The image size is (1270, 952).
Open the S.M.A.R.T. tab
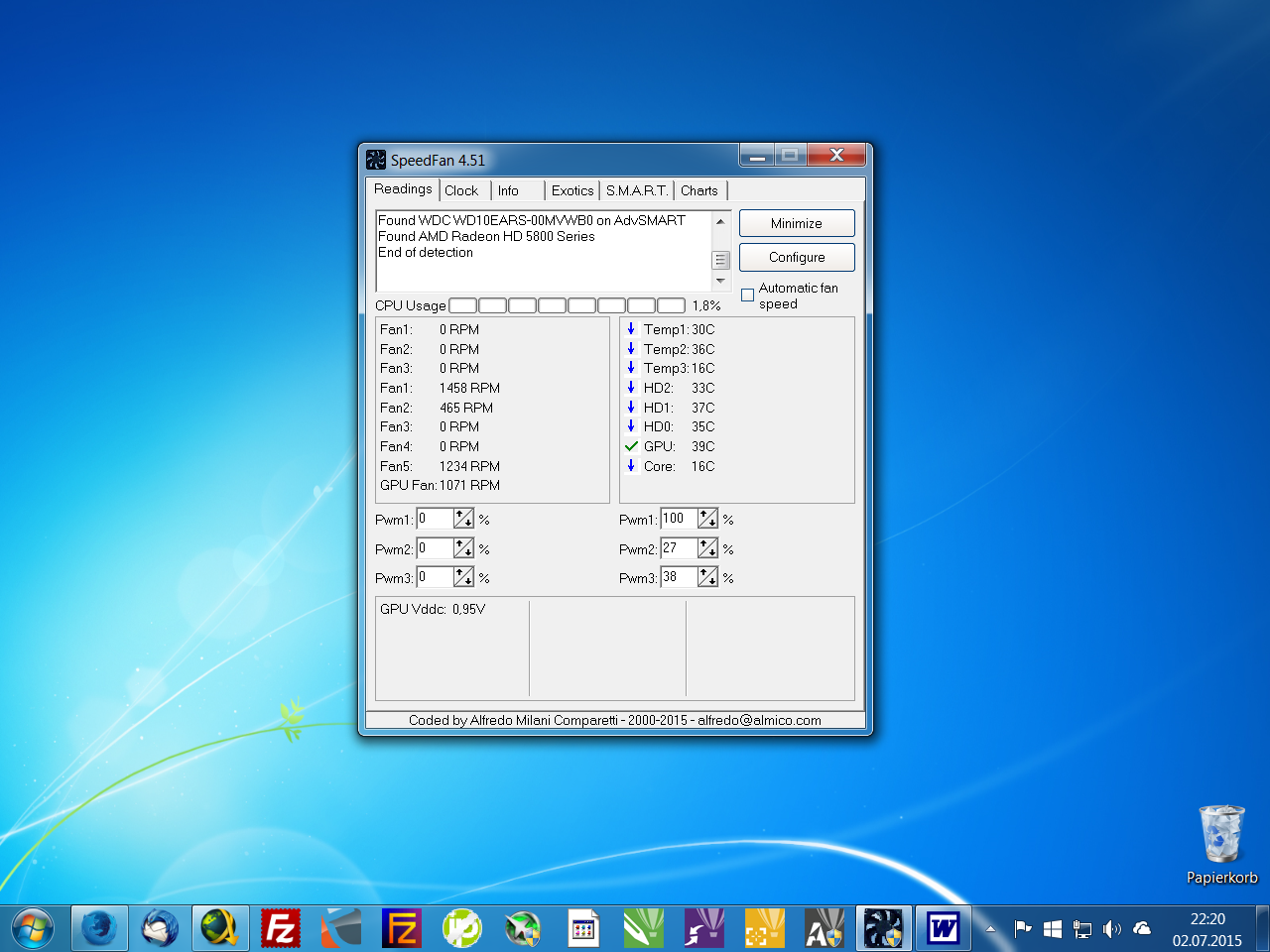[x=636, y=190]
